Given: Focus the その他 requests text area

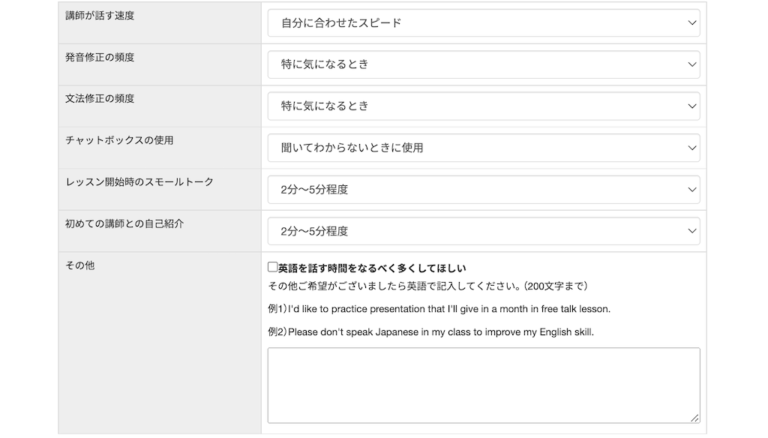Looking at the screenshot, I should click(x=483, y=385).
